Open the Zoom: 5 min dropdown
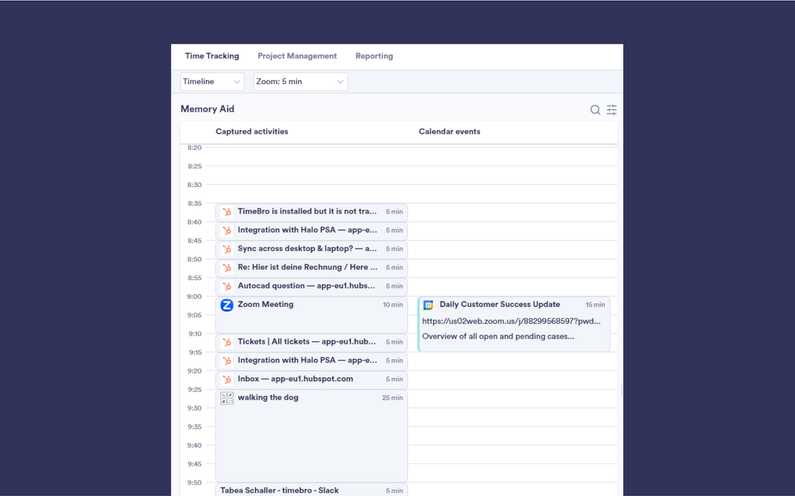 [x=300, y=82]
